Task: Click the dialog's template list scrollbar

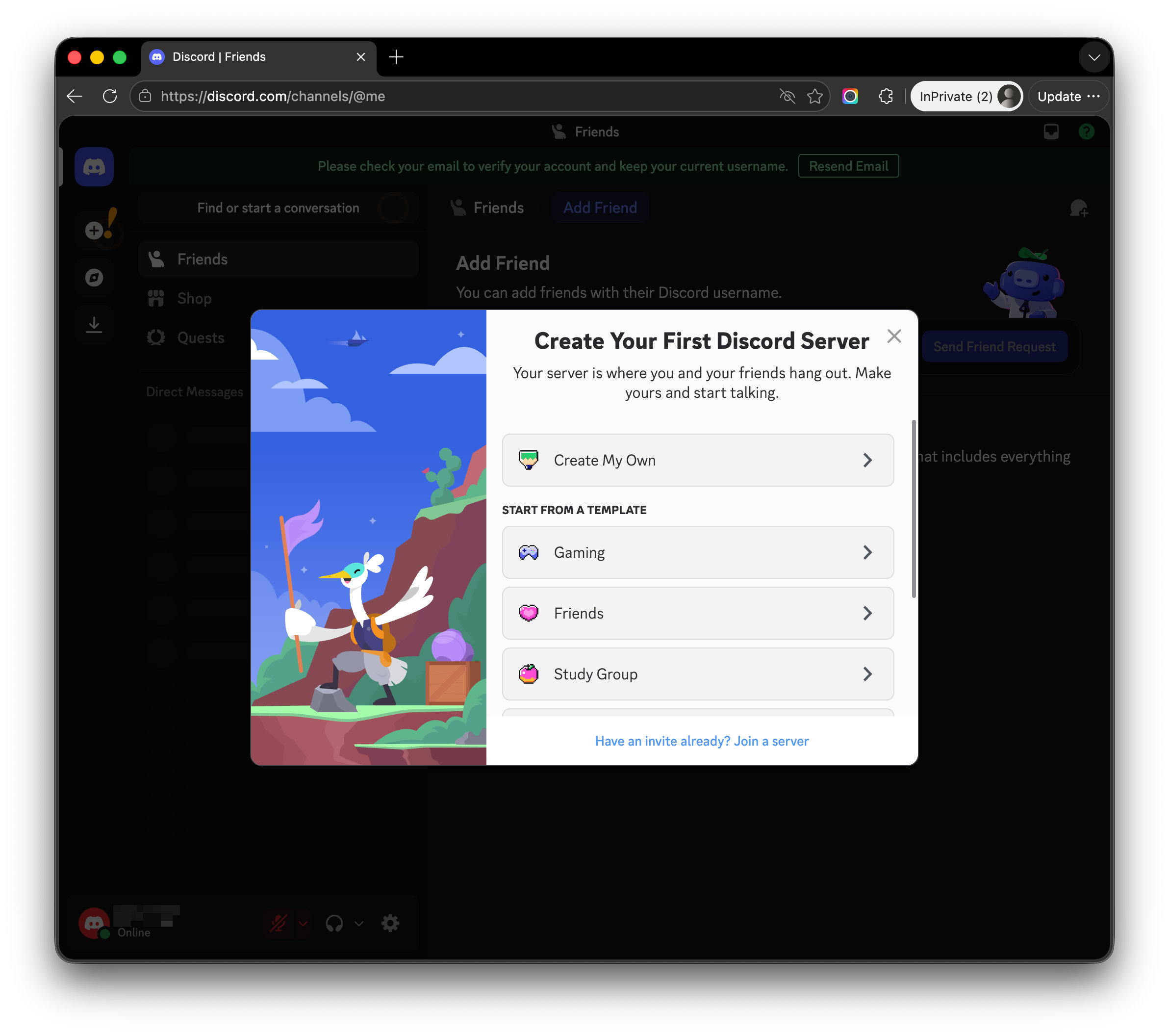Action: click(914, 509)
